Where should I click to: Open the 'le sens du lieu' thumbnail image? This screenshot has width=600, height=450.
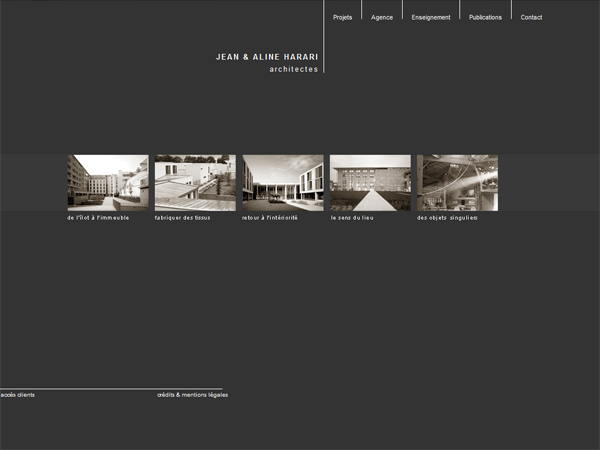coord(370,183)
